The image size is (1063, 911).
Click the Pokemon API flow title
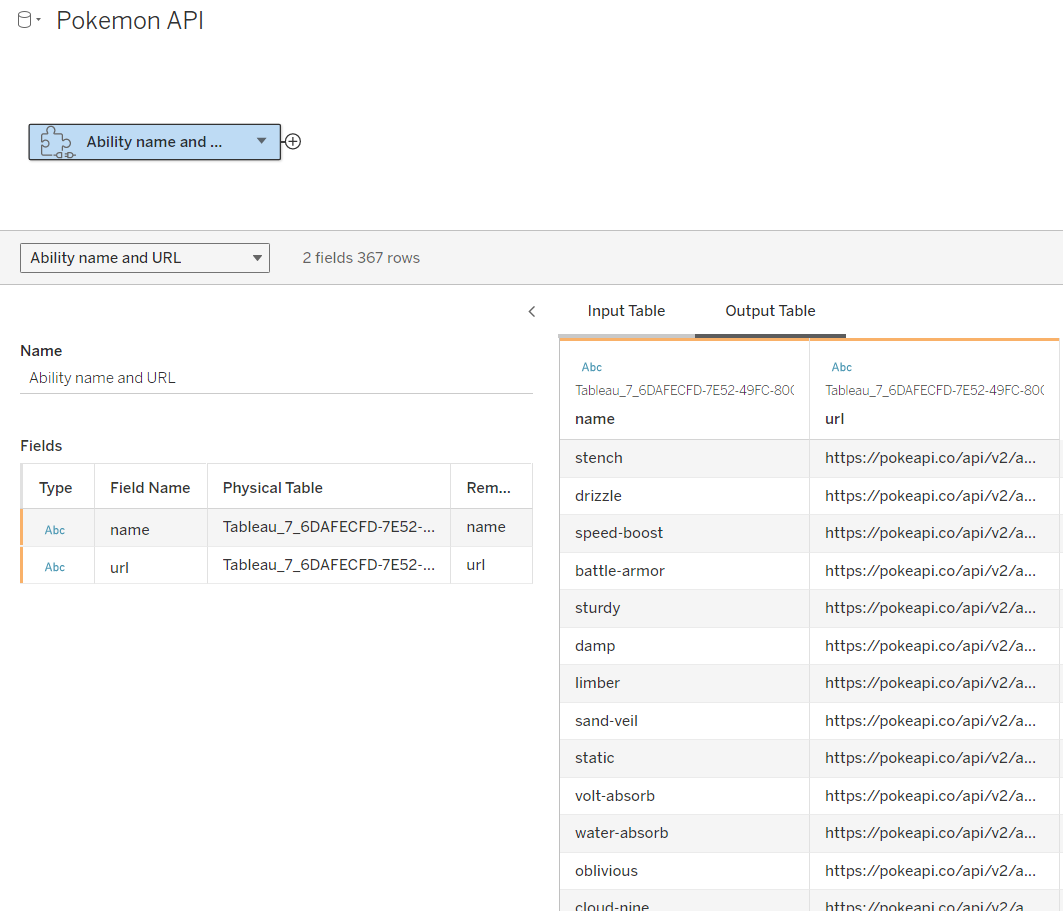(x=130, y=21)
